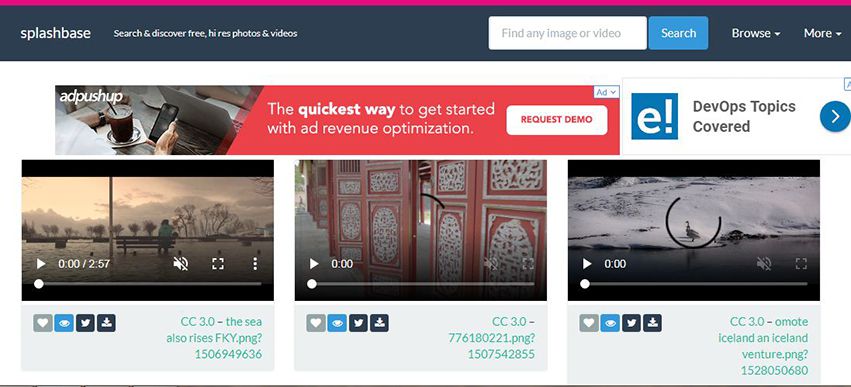Focus the Find any image or video field
The image size is (851, 387).
tap(568, 33)
